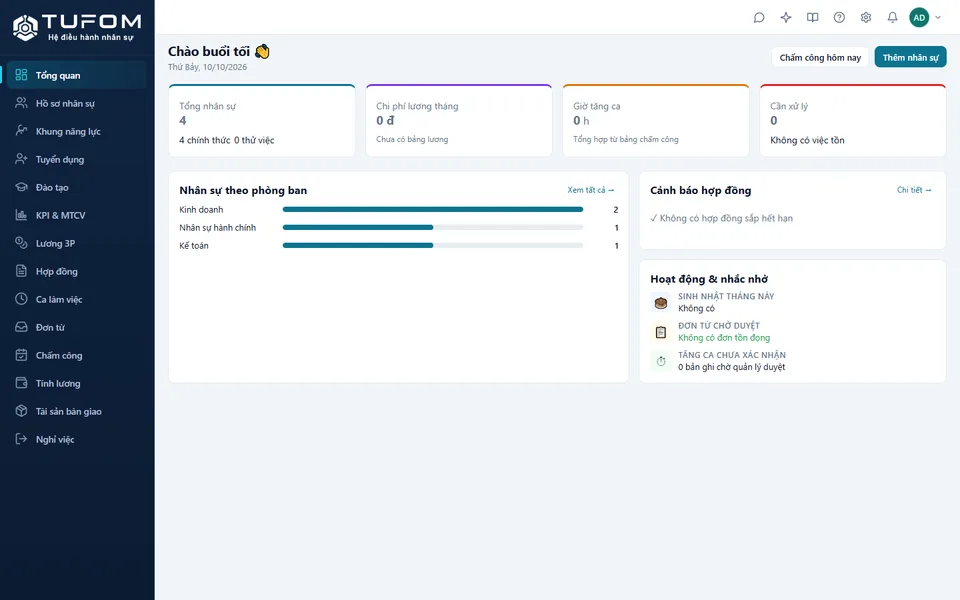The image size is (960, 600).
Task: Click the overtime stopwatch icon
Action: 661,361
